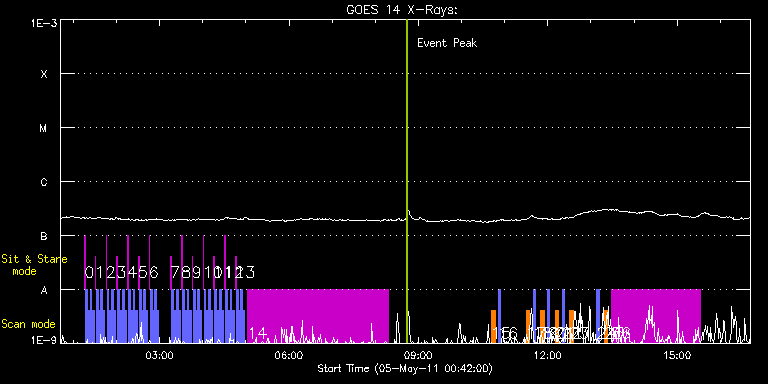Select the large magenta block labeled 14

(x=318, y=316)
